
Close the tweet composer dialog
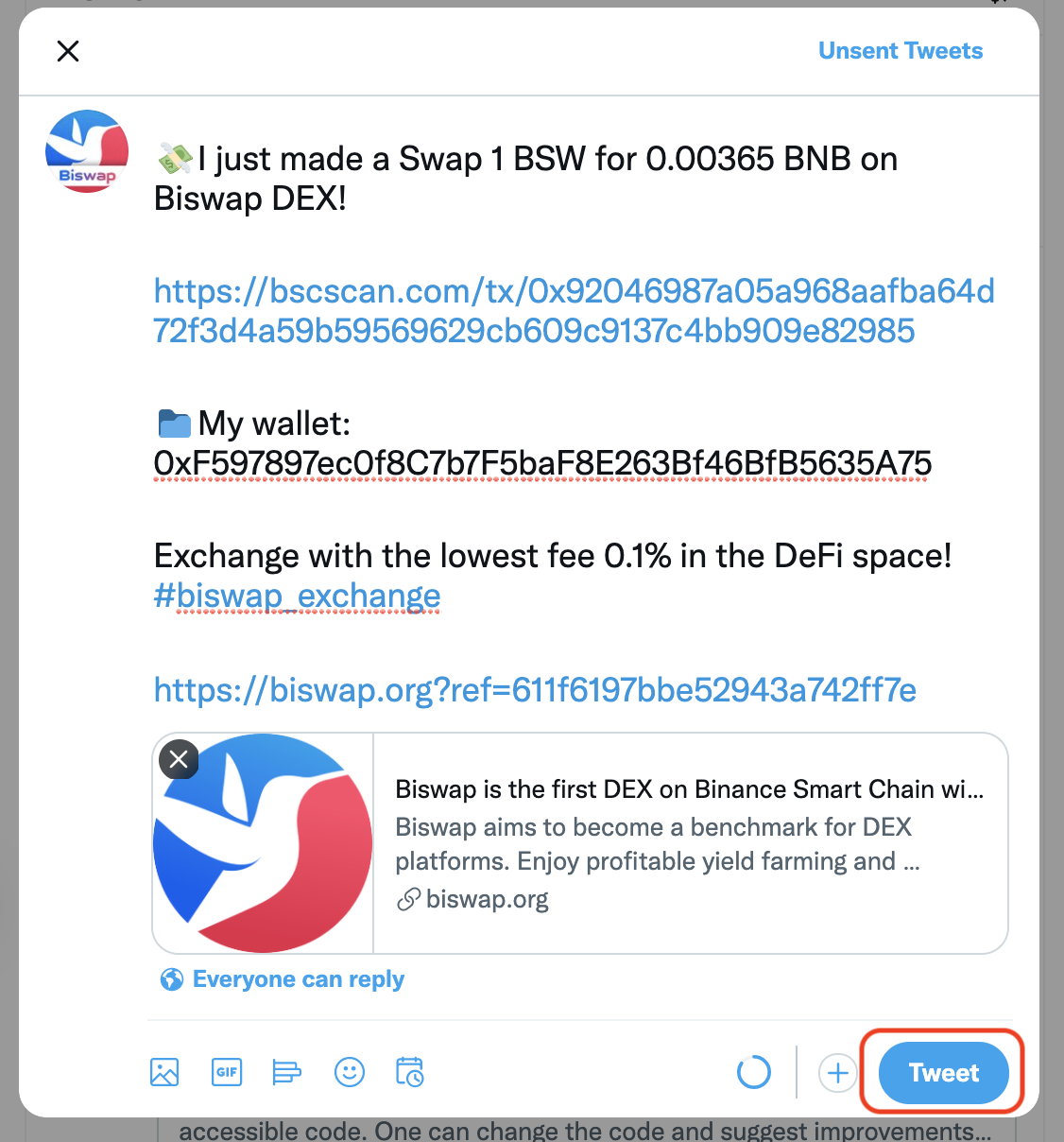(x=68, y=51)
